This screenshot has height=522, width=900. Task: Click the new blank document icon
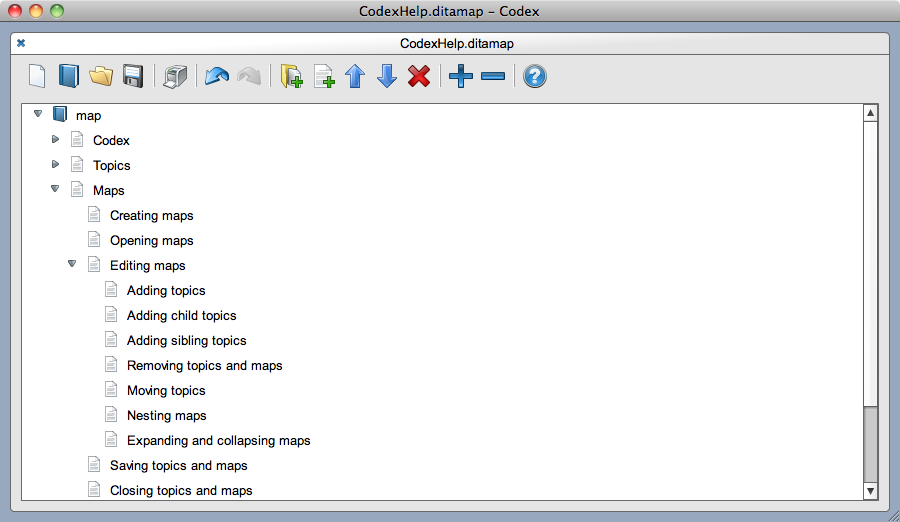coord(37,76)
